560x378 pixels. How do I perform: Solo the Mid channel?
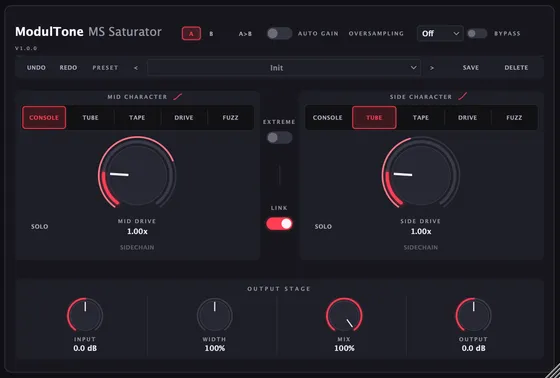click(39, 227)
